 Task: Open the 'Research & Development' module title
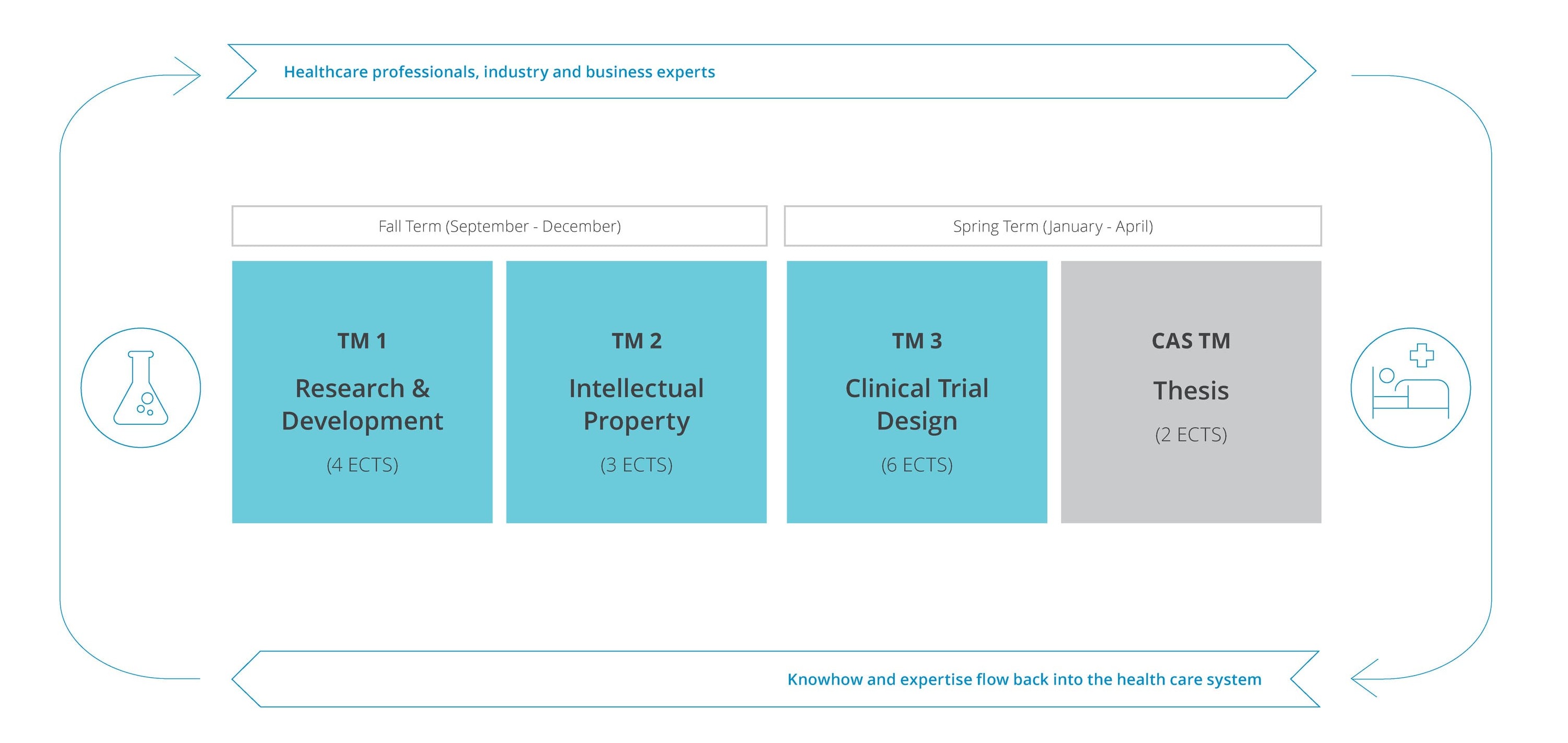click(x=362, y=404)
